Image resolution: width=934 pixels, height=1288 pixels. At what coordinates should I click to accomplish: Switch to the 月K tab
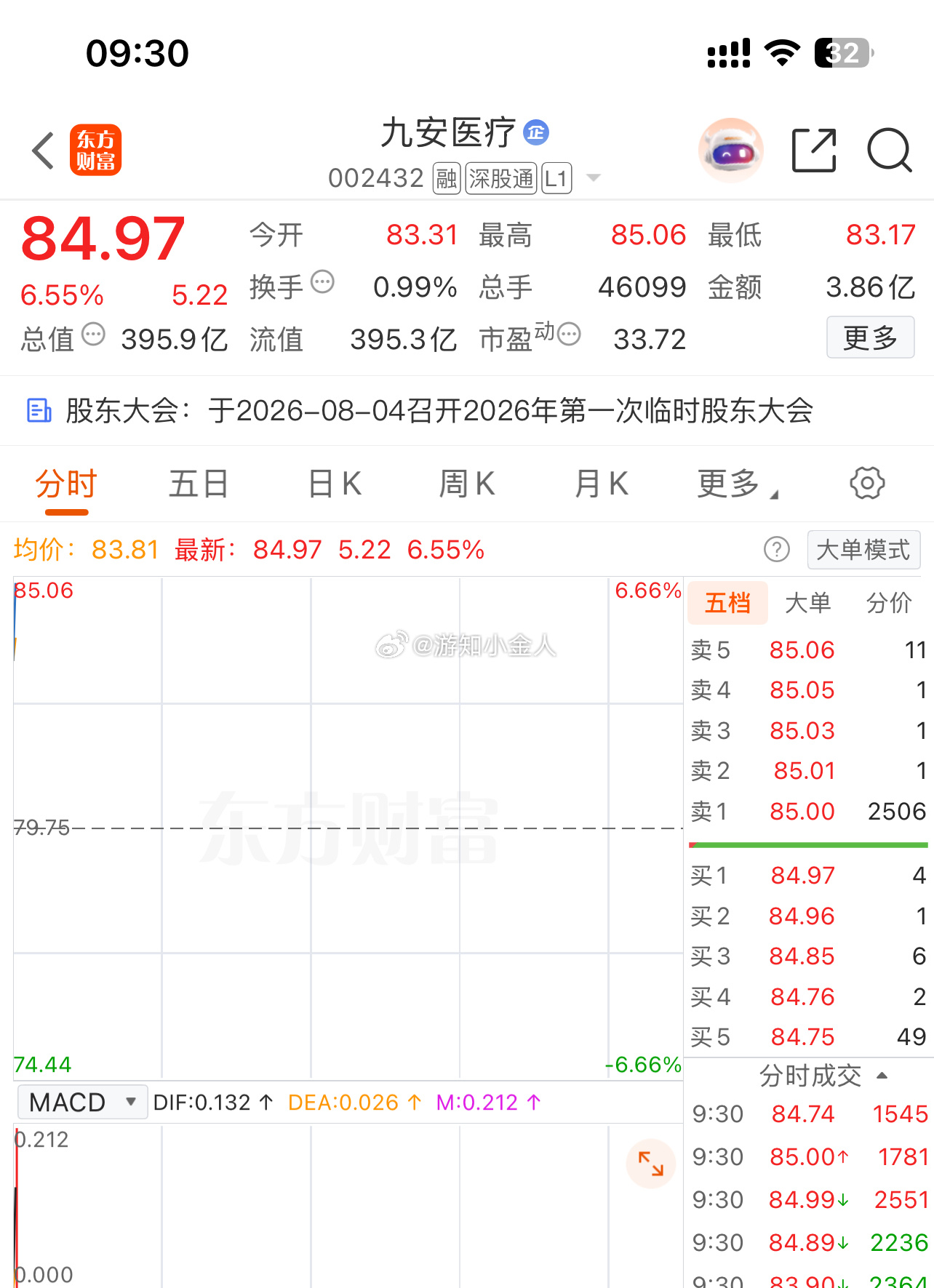tap(601, 484)
